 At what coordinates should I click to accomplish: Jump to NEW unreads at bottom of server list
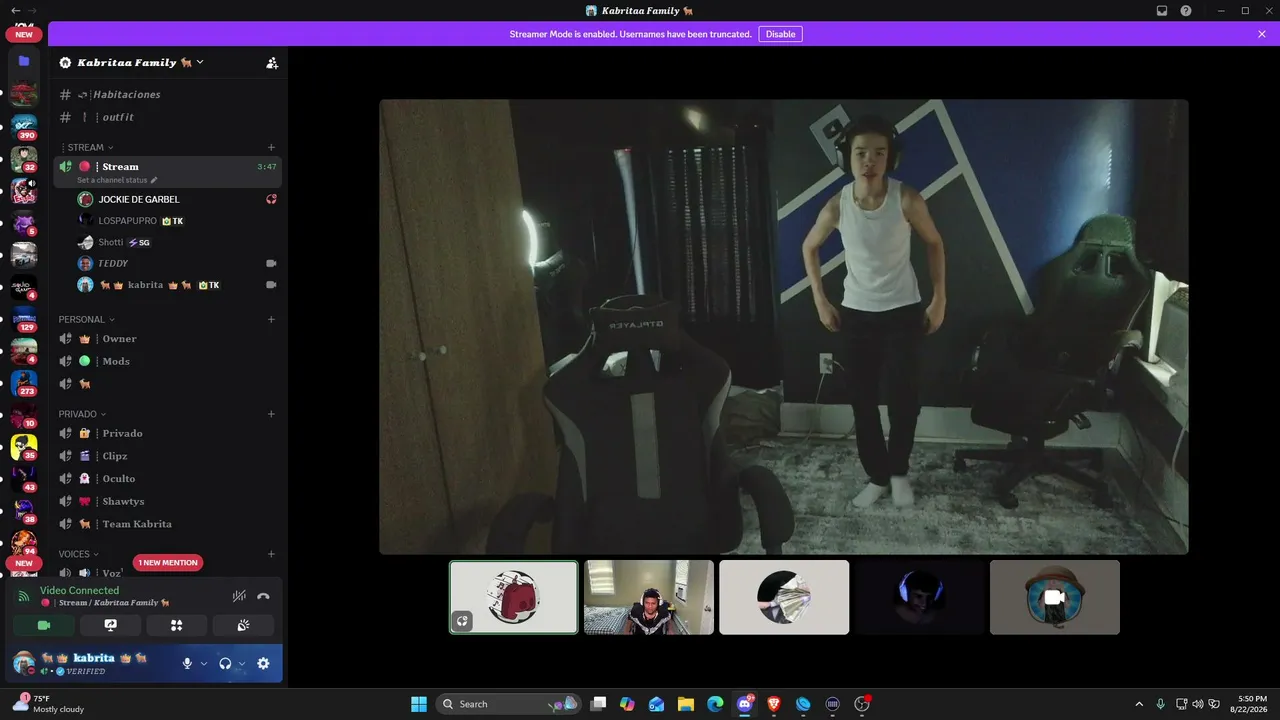pos(24,563)
